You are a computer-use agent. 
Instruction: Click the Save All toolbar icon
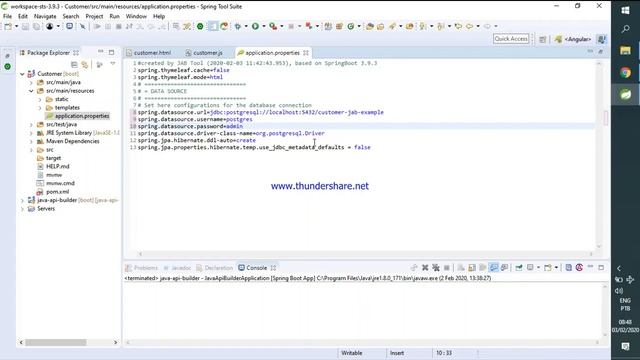(x=36, y=27)
